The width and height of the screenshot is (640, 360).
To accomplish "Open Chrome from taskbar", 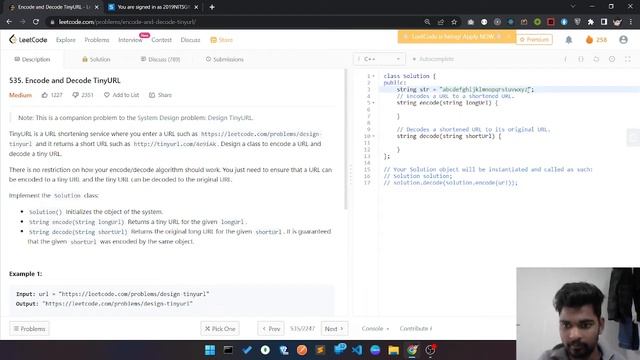I will coord(412,350).
